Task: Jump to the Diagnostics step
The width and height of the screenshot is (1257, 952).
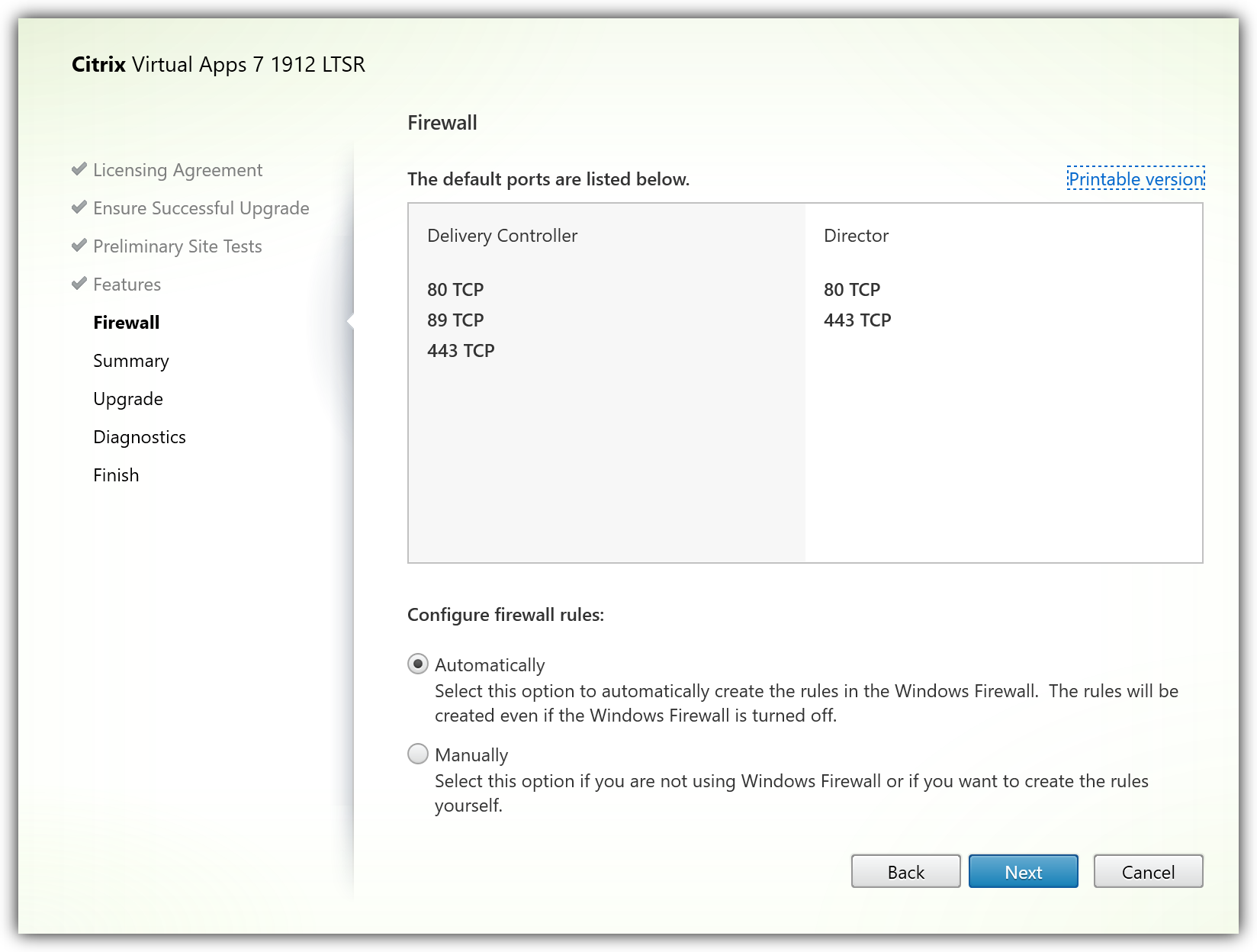Action: tap(140, 437)
